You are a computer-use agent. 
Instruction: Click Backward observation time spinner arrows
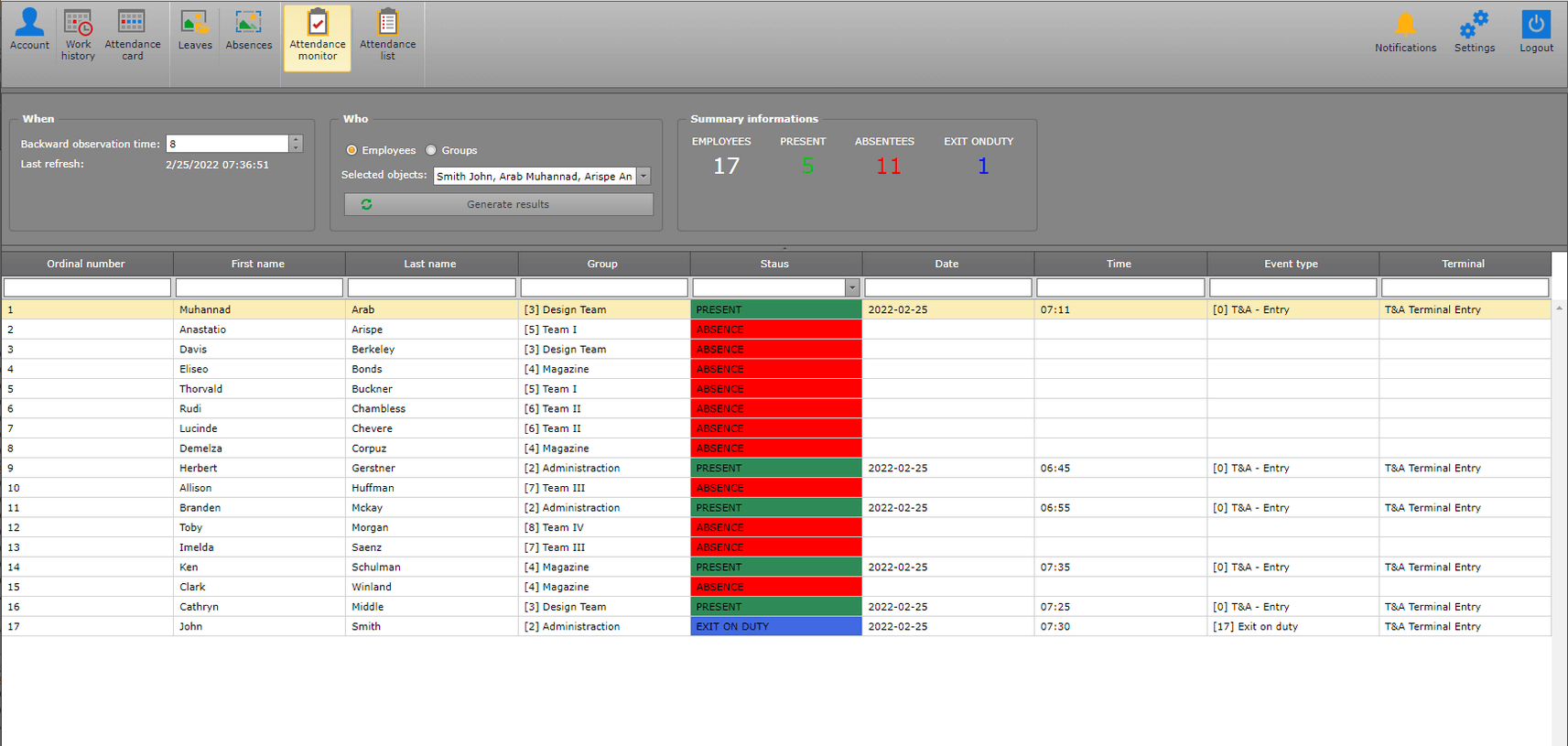(x=296, y=144)
